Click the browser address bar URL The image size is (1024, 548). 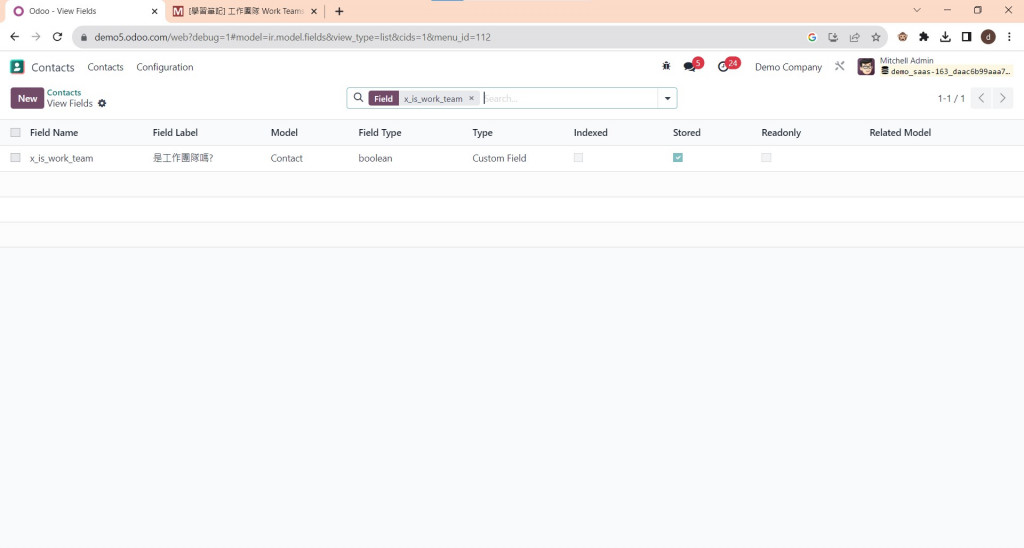tap(293, 37)
